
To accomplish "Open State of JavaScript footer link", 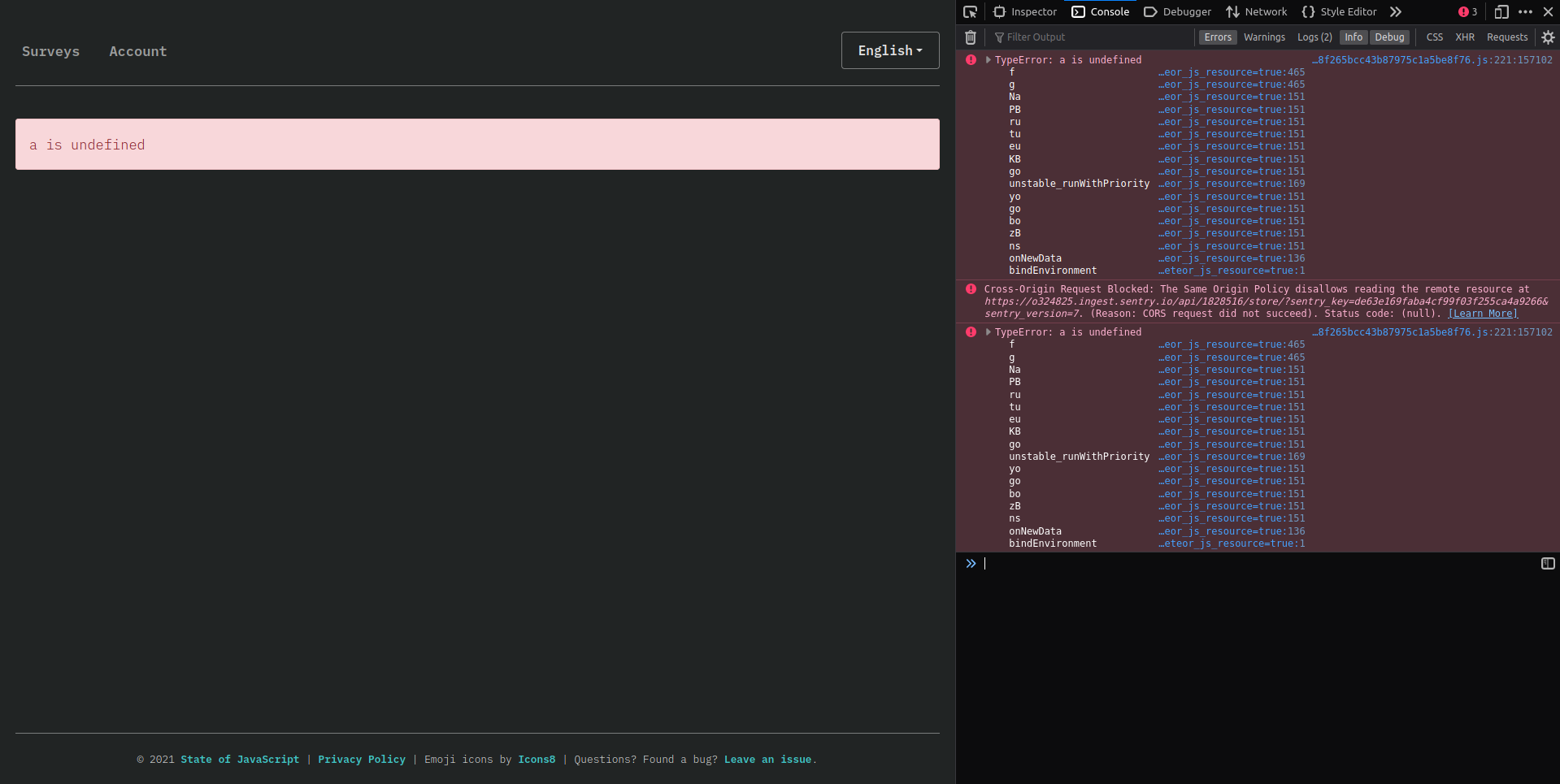I will pos(240,760).
